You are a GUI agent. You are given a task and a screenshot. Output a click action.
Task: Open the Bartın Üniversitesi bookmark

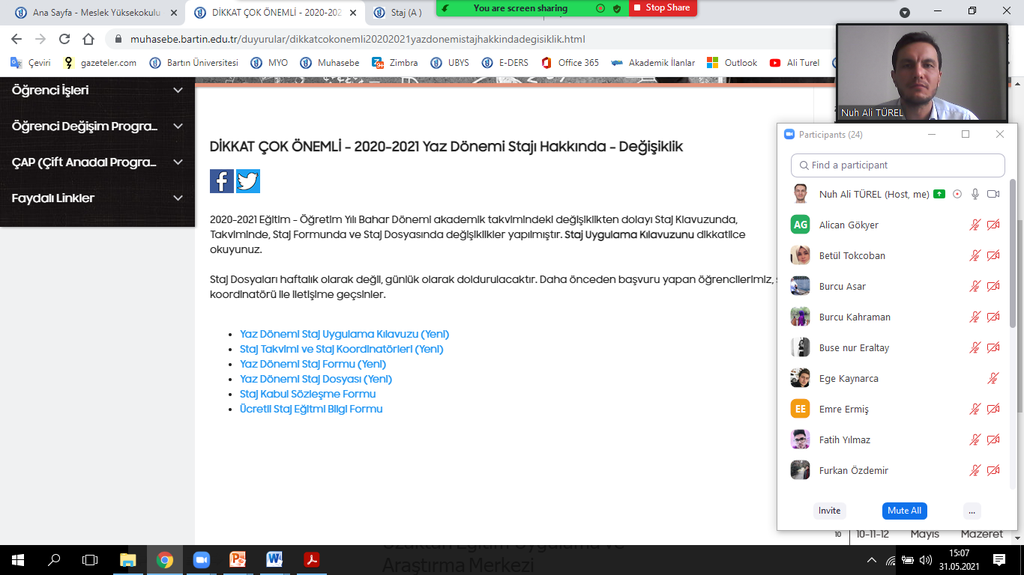point(194,63)
